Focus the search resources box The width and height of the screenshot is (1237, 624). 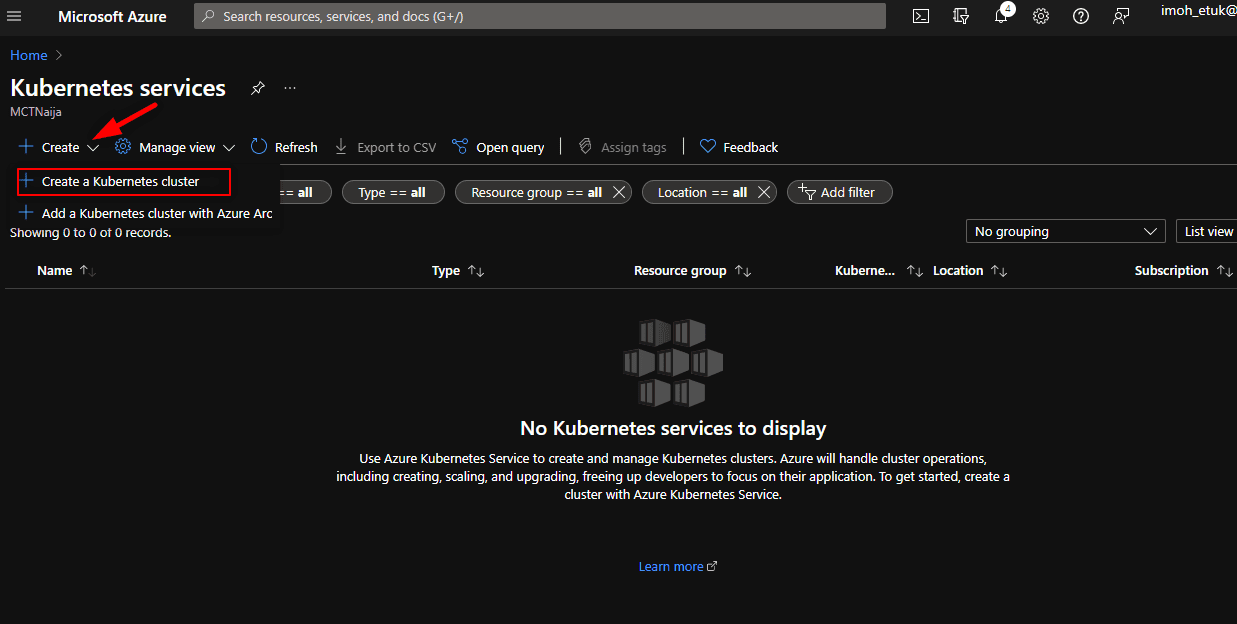(x=540, y=16)
